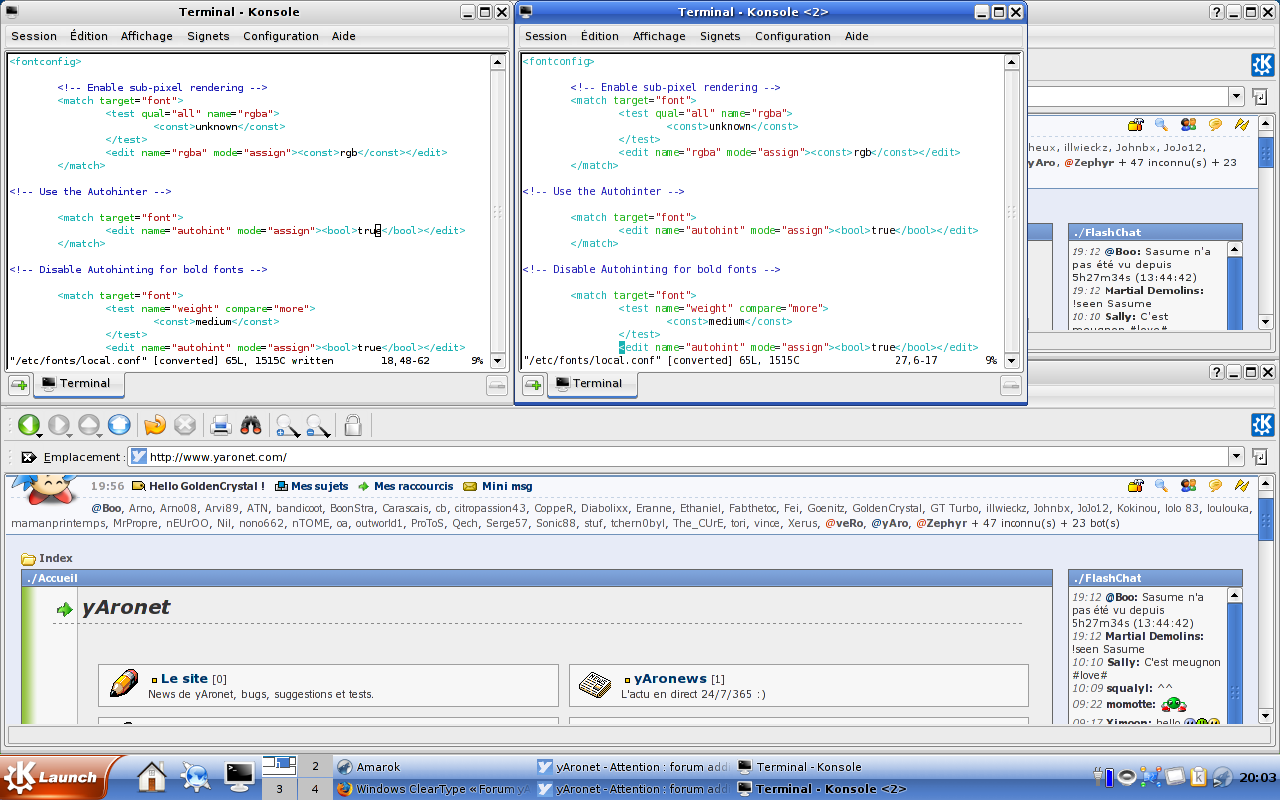Click search magnifier icon in lower yAronet page header
The height and width of the screenshot is (800, 1280).
pyautogui.click(x=1161, y=486)
